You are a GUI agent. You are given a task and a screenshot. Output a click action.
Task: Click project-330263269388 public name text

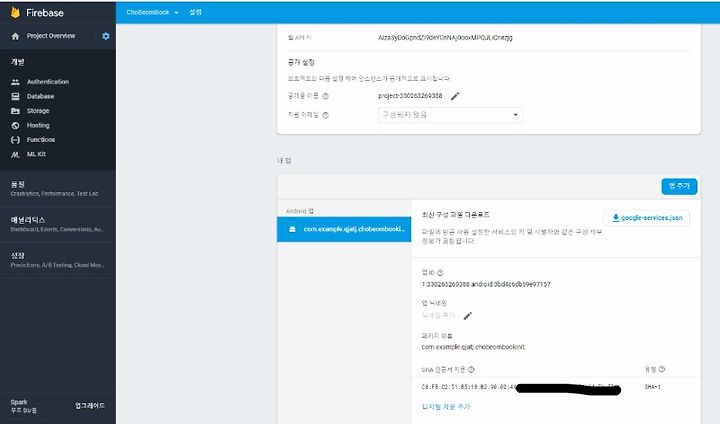pyautogui.click(x=410, y=96)
